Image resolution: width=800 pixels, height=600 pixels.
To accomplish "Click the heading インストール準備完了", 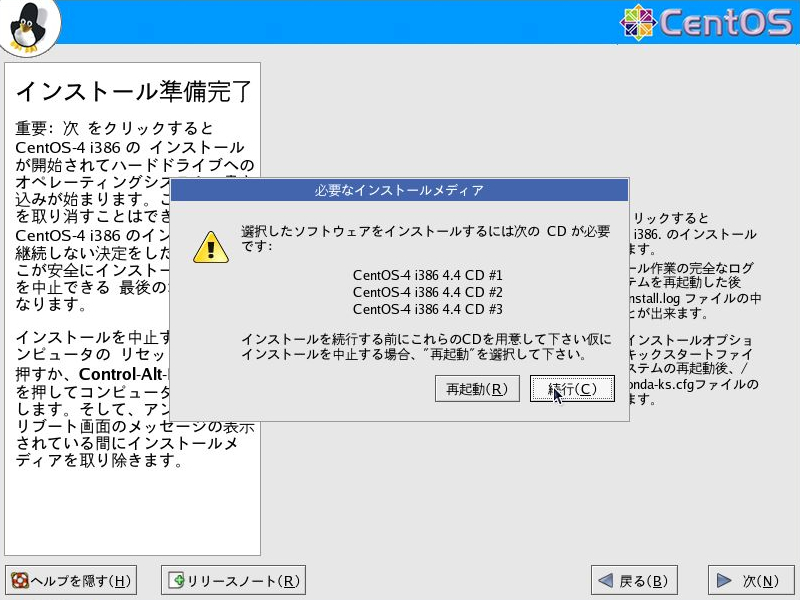I will [134, 91].
